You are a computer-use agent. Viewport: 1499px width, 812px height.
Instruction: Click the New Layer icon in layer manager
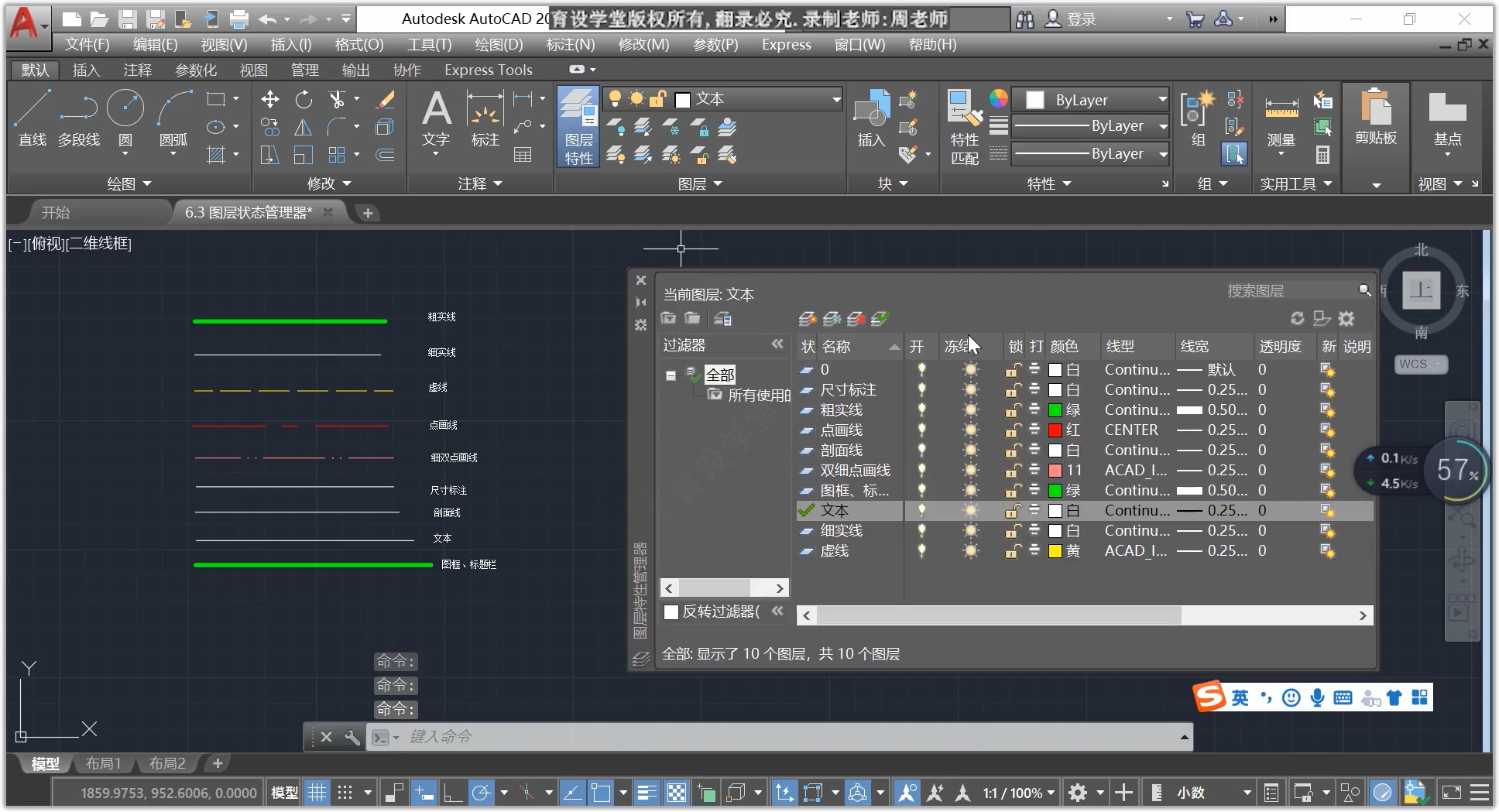pyautogui.click(x=807, y=319)
